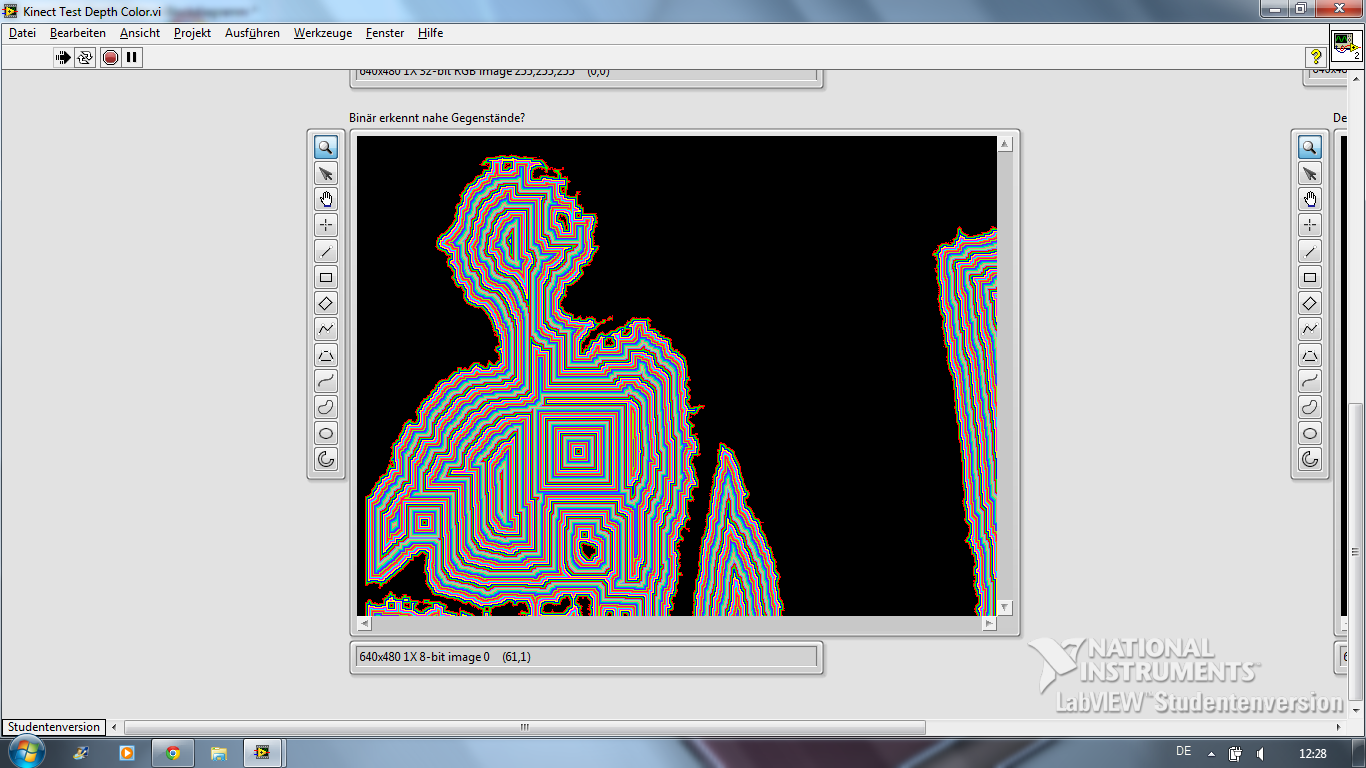Choose the Freehand Region tool in right-side palette
1366x768 pixels.
(1310, 407)
